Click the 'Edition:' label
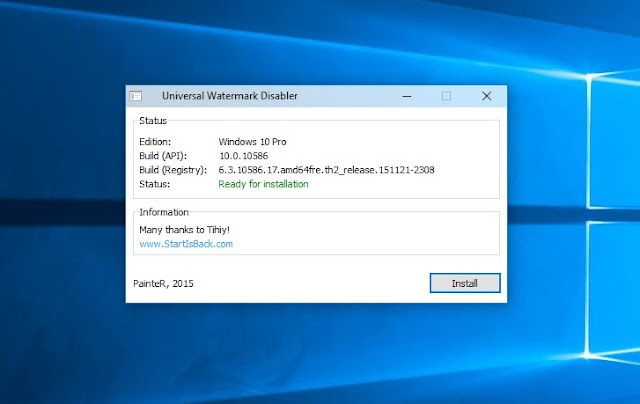640x404 pixels. (155, 142)
